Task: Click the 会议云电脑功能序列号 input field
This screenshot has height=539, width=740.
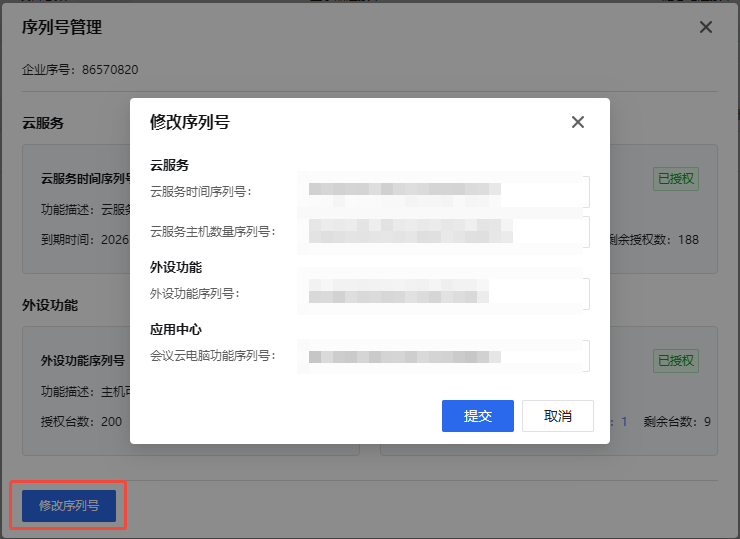Action: (443, 356)
